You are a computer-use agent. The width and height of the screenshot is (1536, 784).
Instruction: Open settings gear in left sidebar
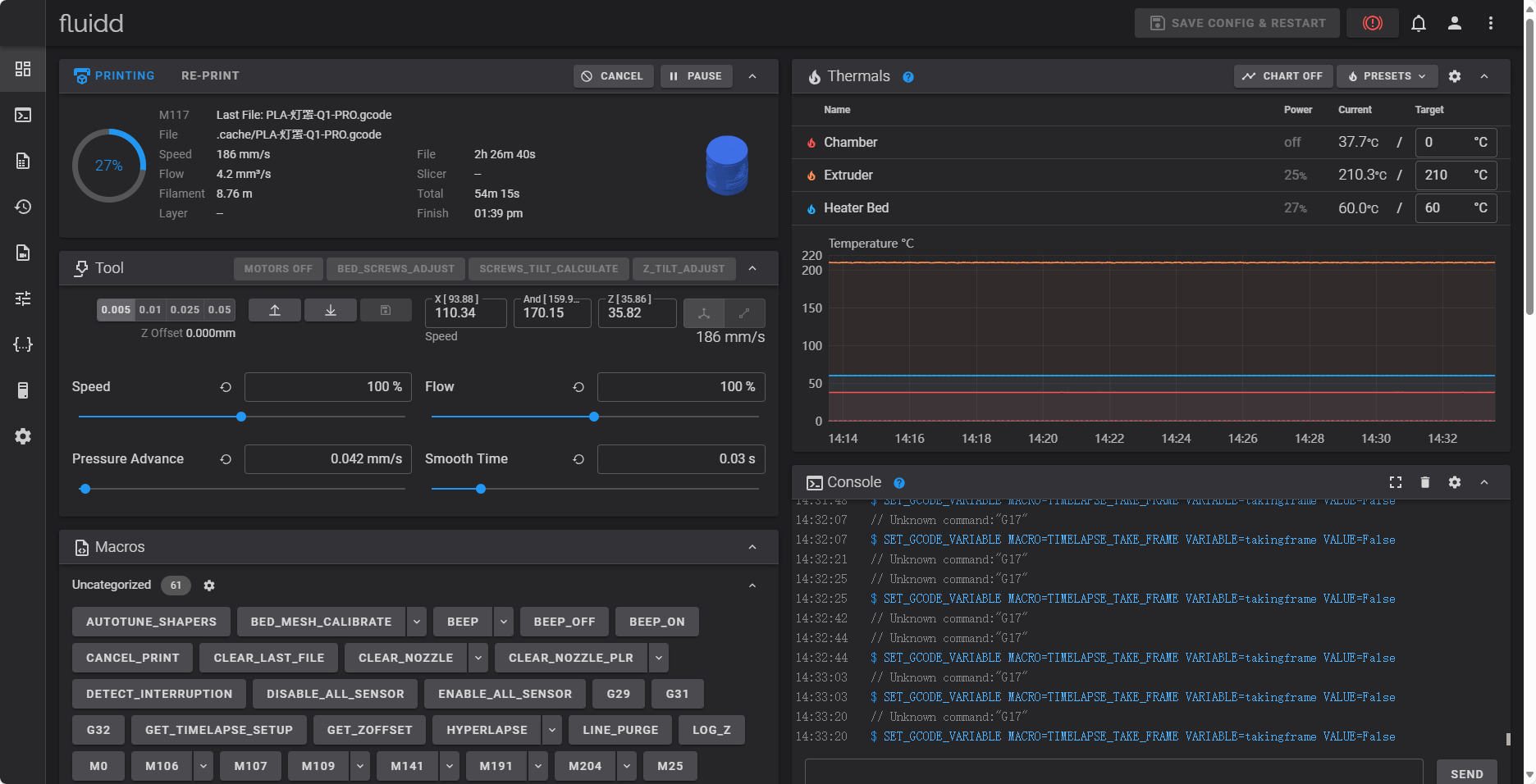[x=23, y=436]
